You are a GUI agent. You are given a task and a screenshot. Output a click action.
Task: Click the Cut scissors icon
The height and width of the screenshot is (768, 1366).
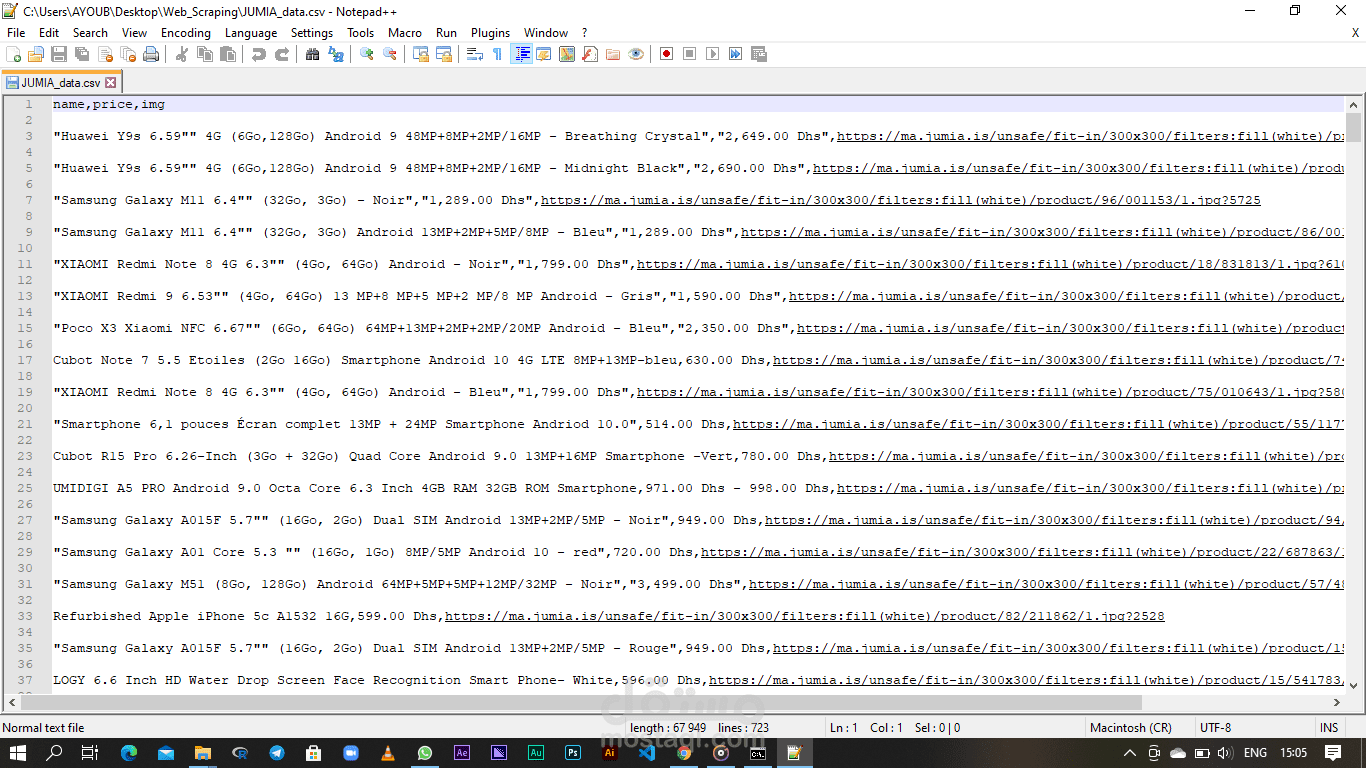pos(182,54)
